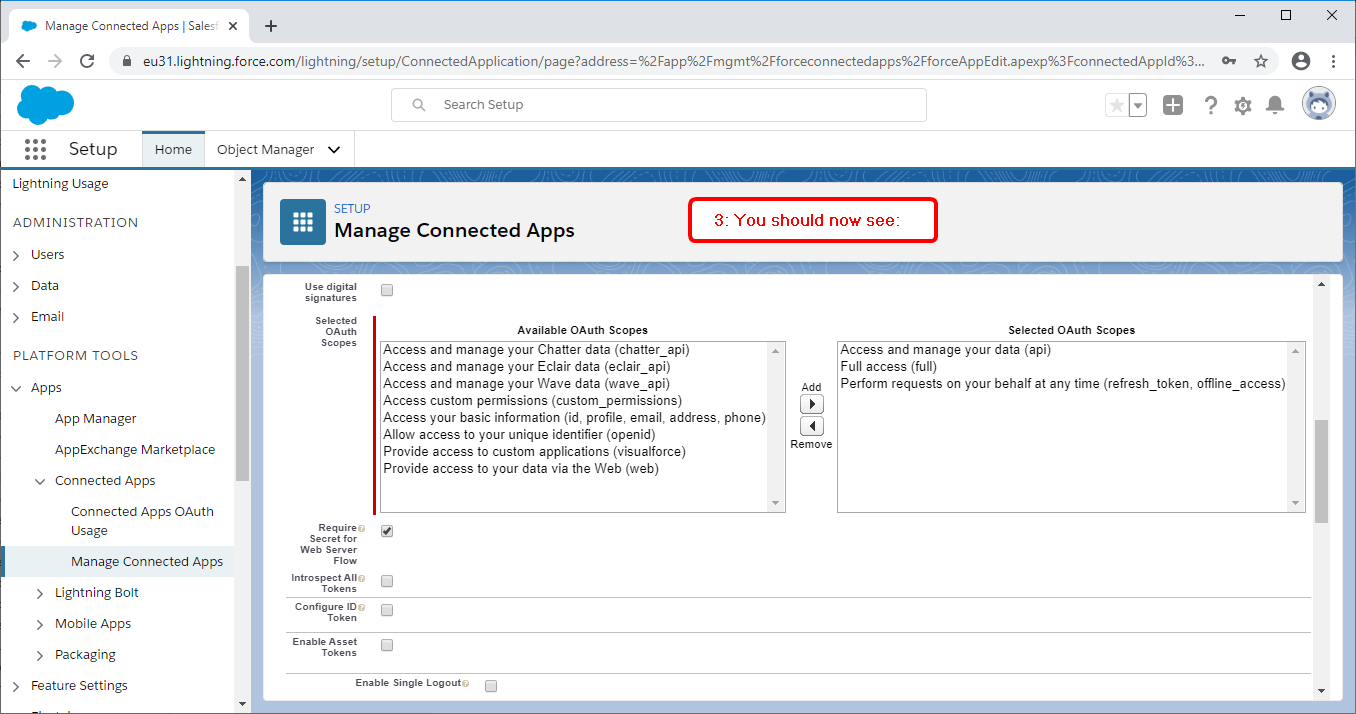Uncheck Require Secret for Web Server Flow
This screenshot has width=1356, height=714.
coord(387,531)
